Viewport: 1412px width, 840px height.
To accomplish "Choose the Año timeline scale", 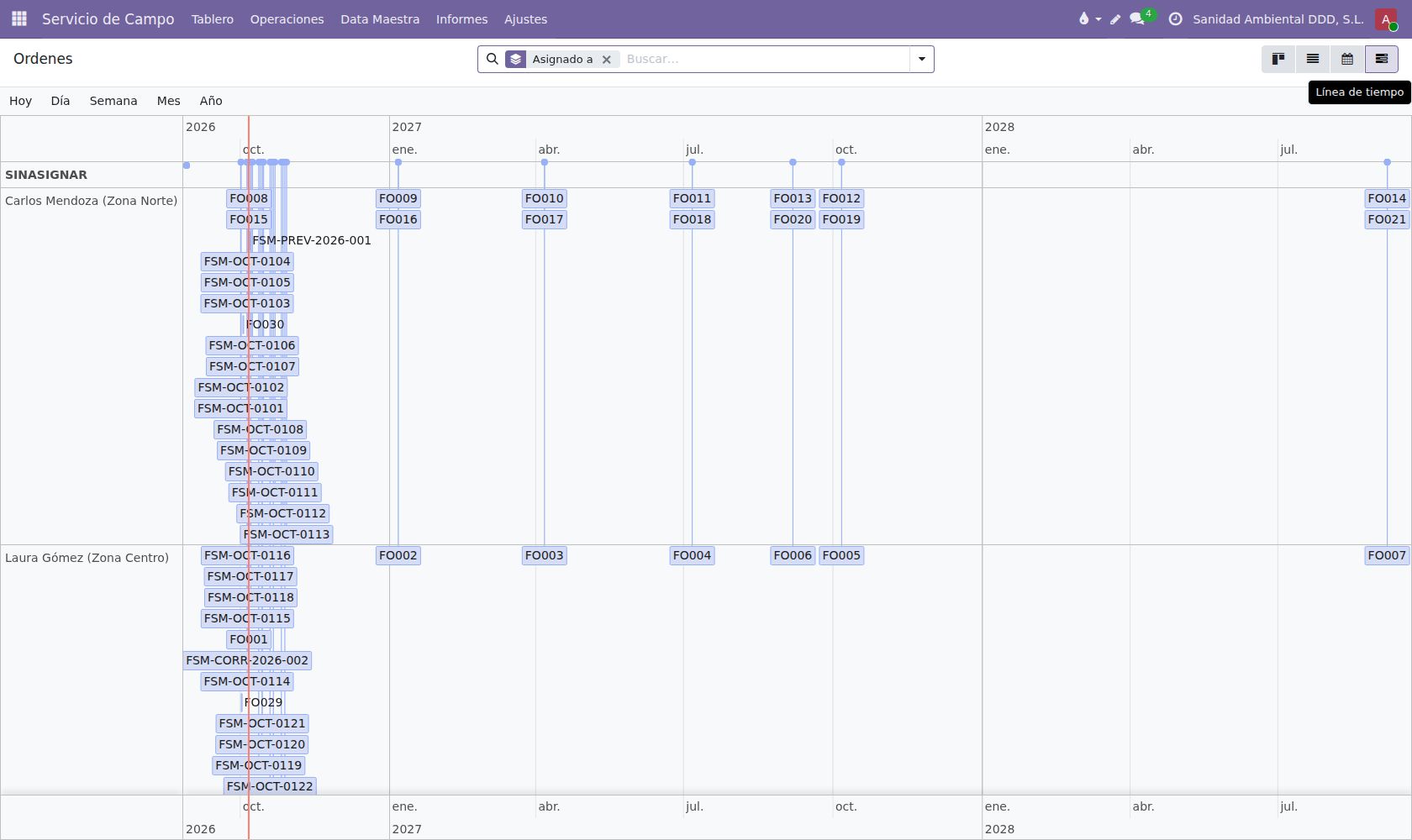I will pos(211,101).
